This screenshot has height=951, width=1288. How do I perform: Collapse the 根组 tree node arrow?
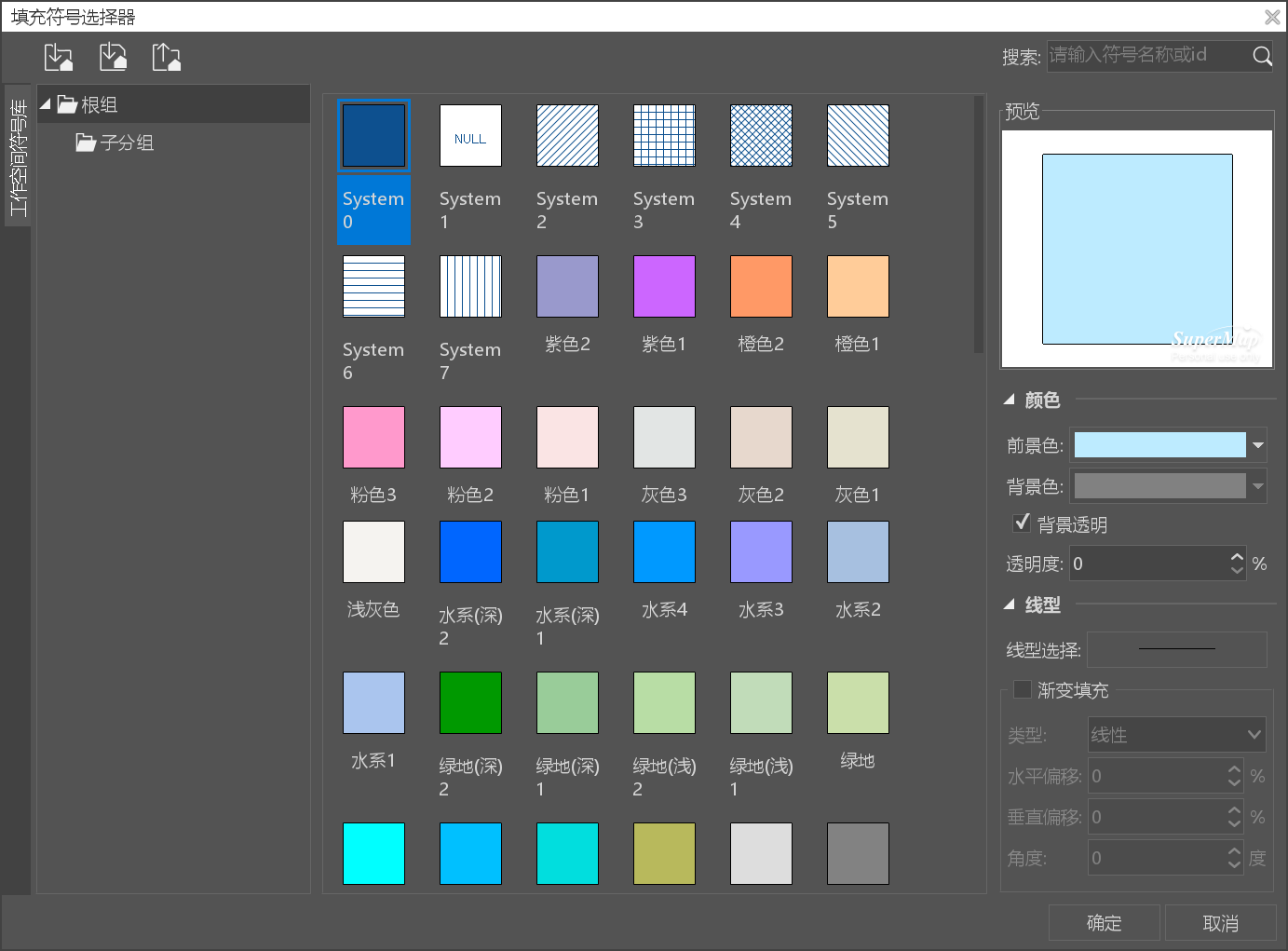pyautogui.click(x=46, y=104)
